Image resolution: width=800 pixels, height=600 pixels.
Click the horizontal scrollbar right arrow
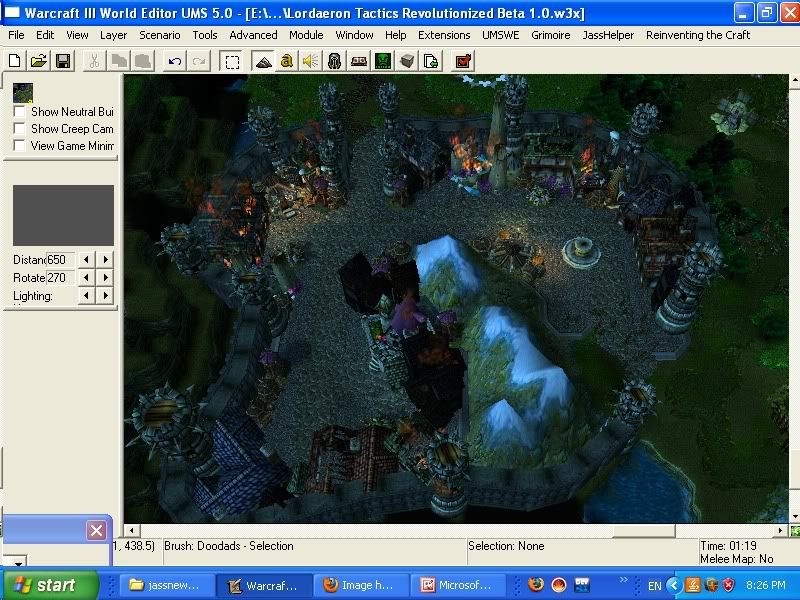(780, 531)
